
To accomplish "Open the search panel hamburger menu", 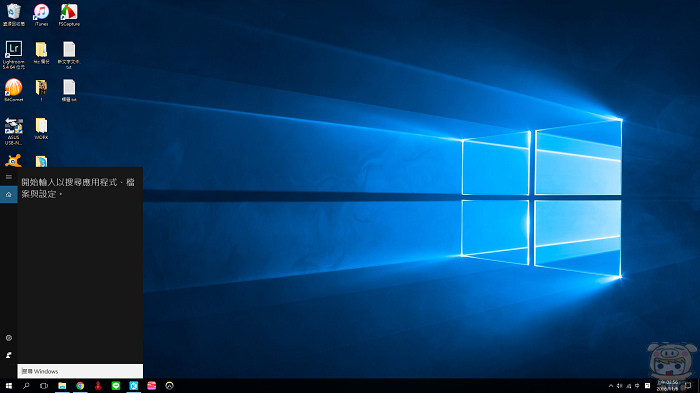I will coord(8,177).
